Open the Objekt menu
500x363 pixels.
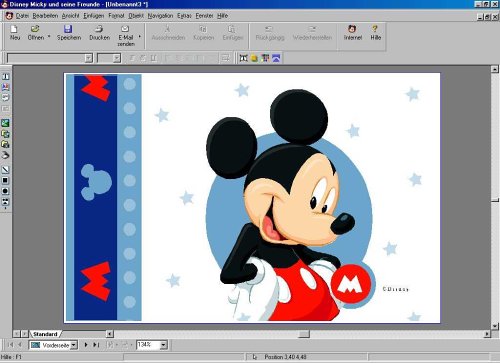[136, 16]
